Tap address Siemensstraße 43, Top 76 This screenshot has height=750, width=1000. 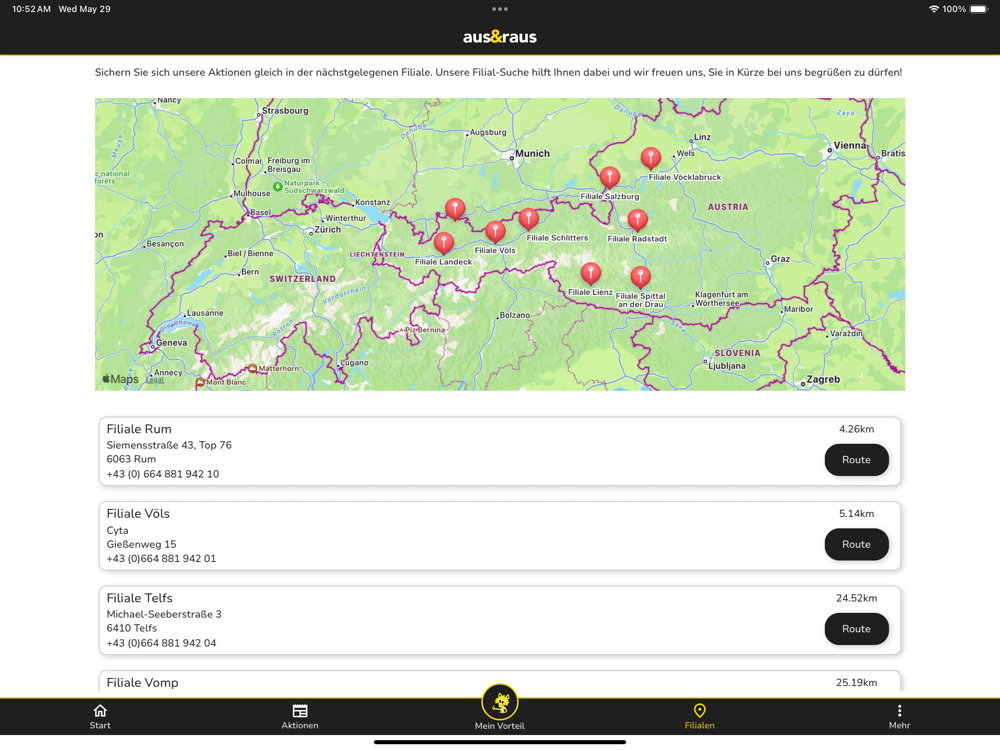[x=169, y=445]
